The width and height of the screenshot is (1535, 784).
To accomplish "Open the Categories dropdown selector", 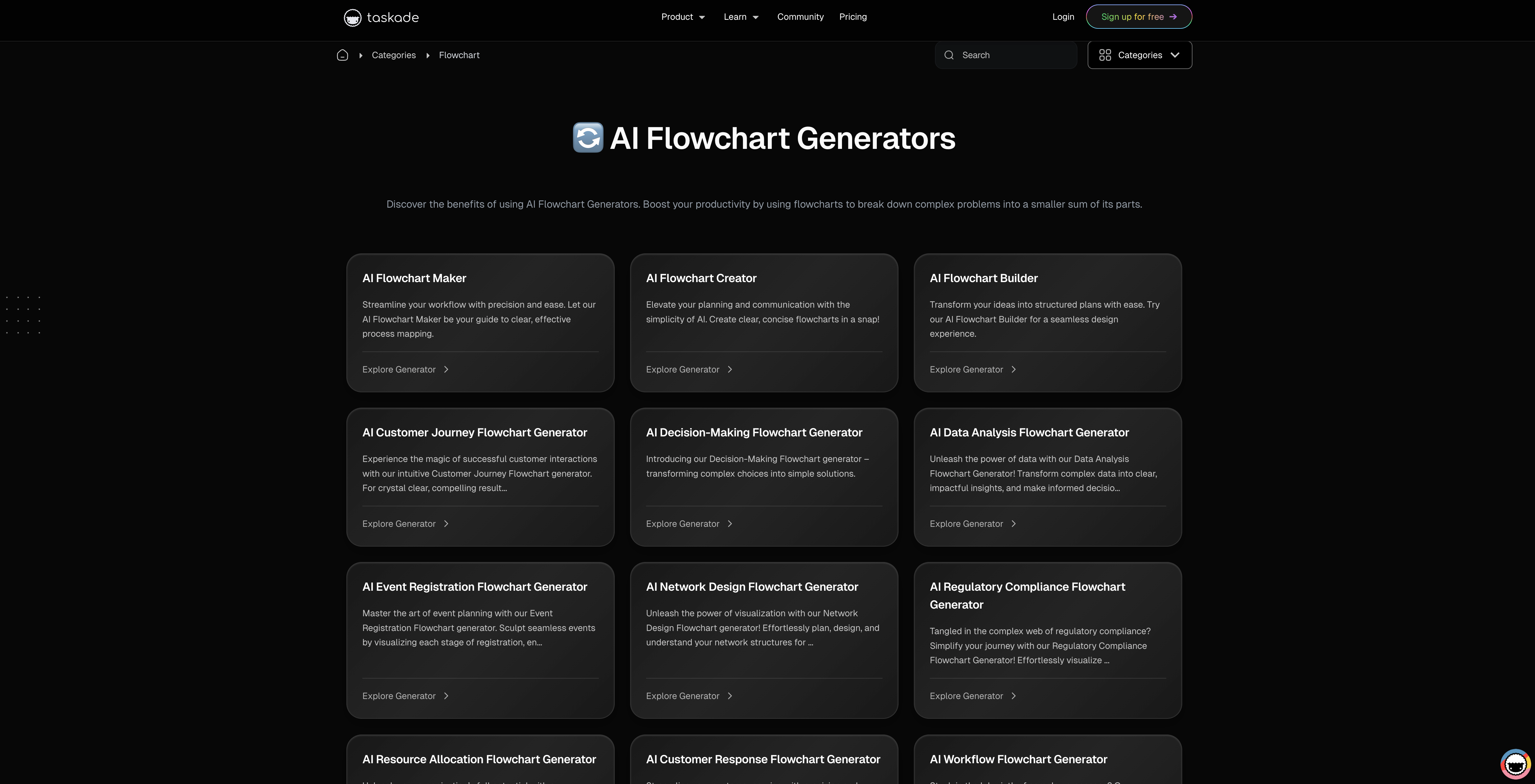I will click(1139, 55).
